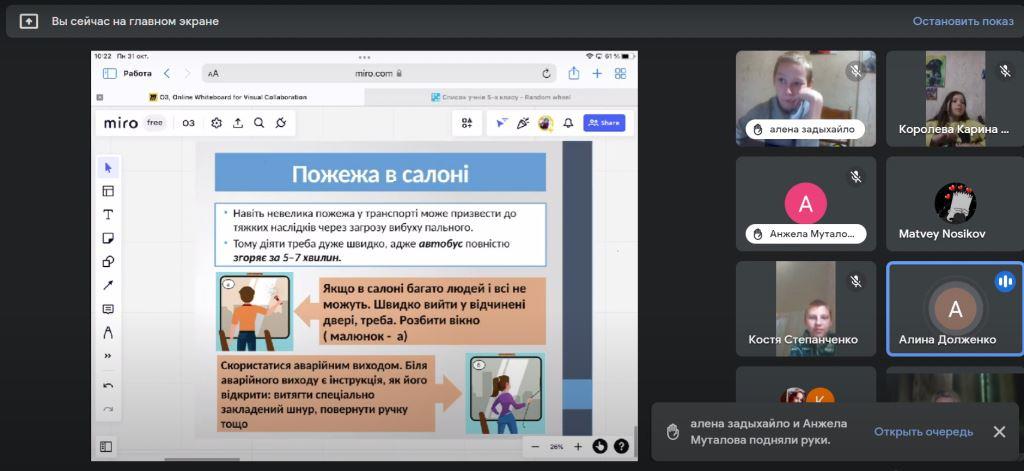
Task: Click 'Открыть очередь' link
Action: [923, 432]
